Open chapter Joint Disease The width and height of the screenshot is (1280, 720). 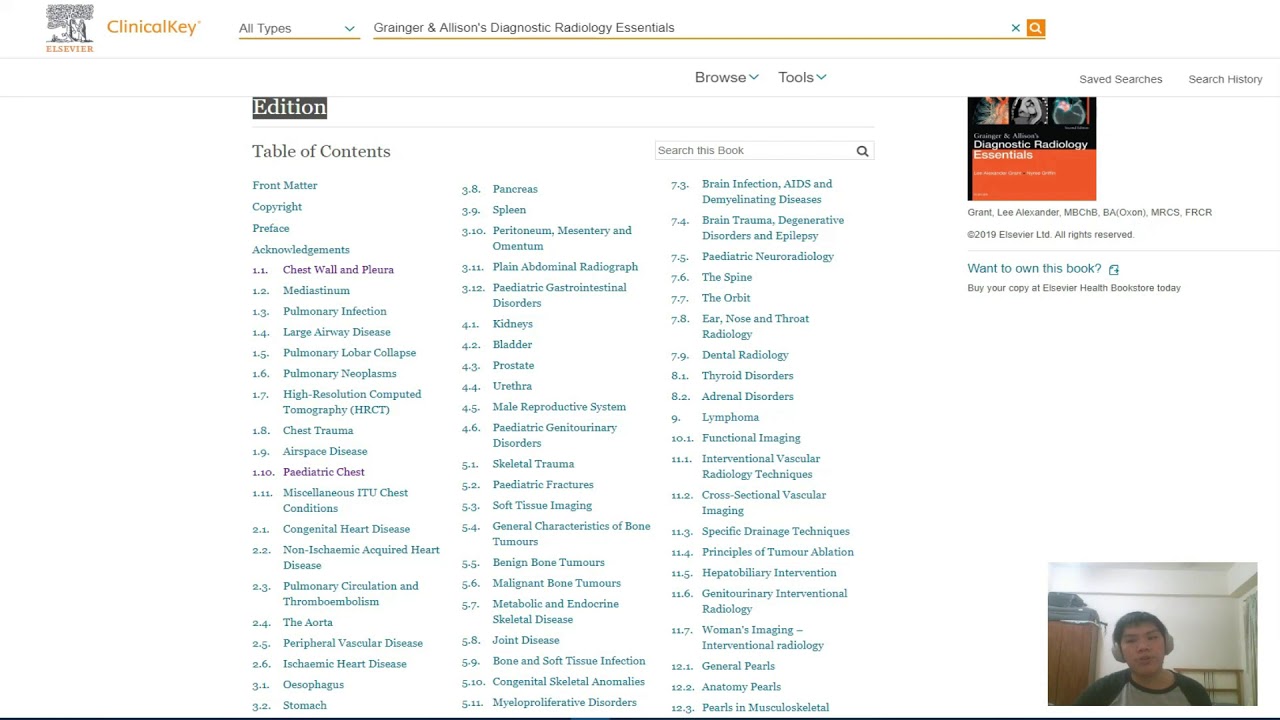[x=525, y=641]
